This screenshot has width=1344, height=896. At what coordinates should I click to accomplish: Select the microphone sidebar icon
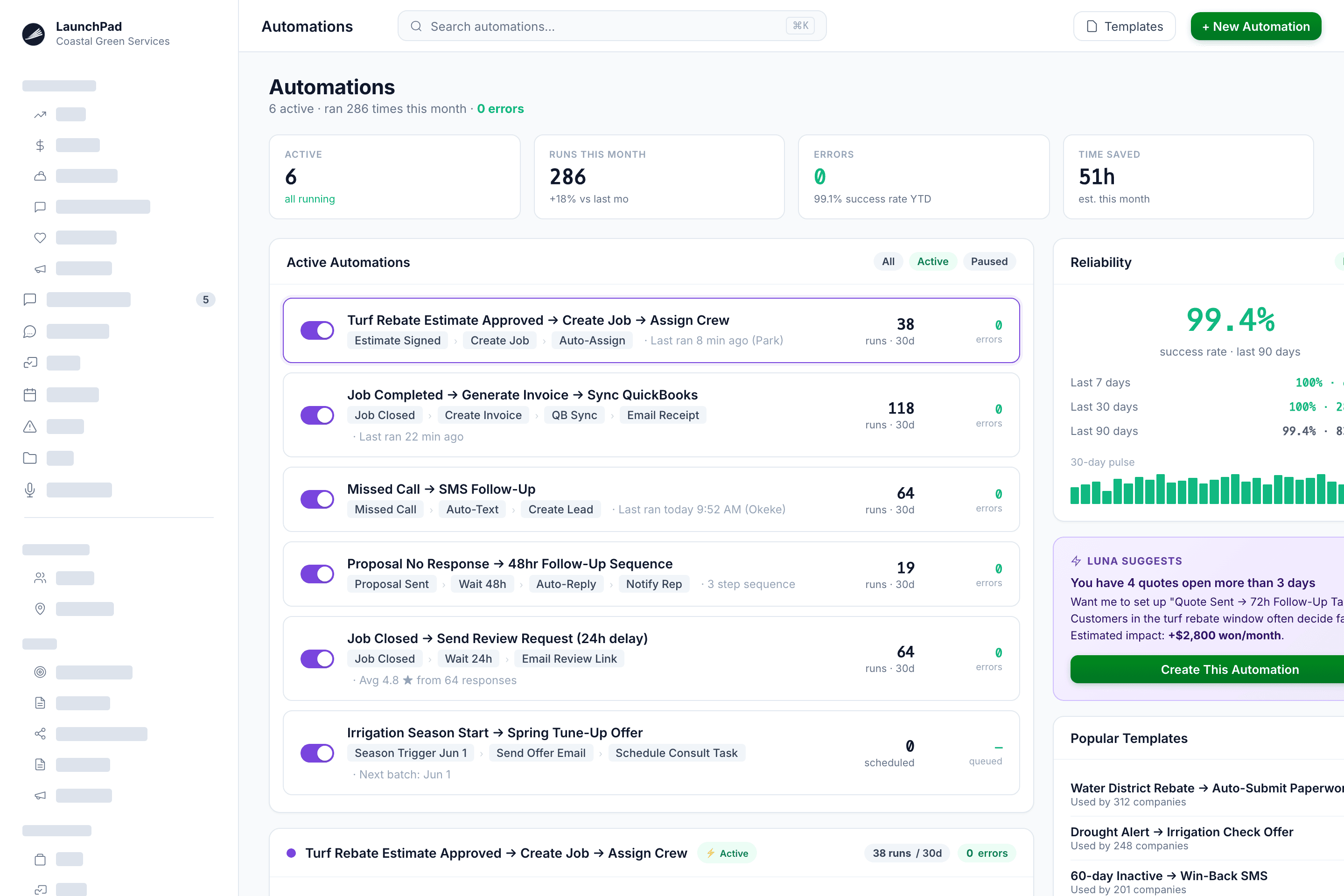coord(30,490)
